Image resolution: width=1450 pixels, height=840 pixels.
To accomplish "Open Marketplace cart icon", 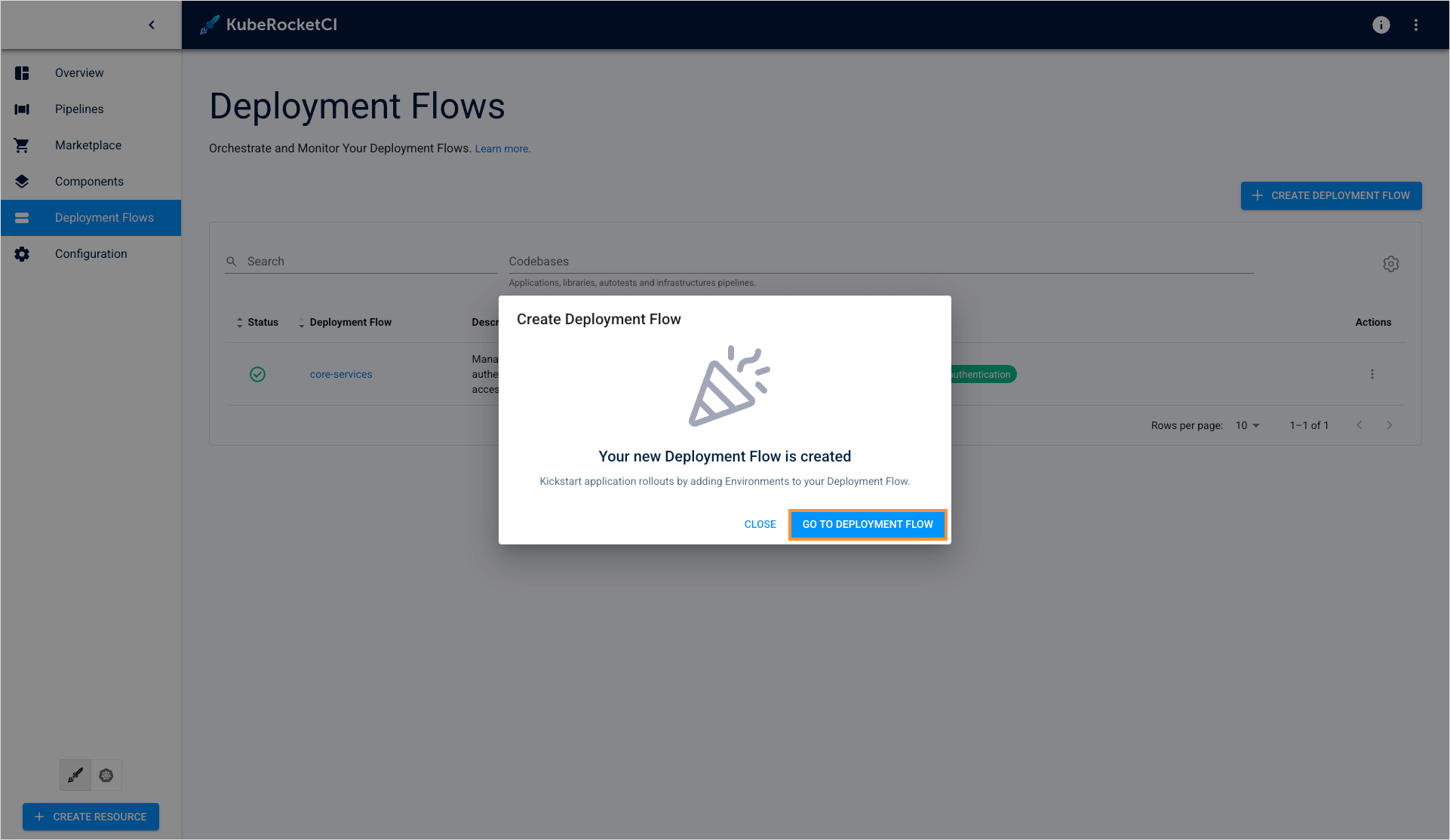I will (x=22, y=146).
